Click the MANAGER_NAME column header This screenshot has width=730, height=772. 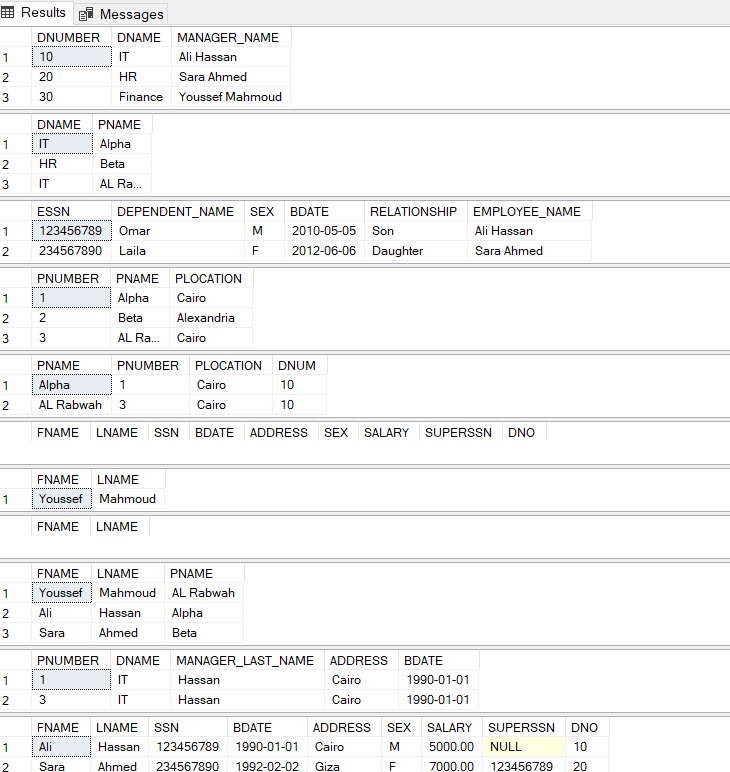(x=230, y=37)
